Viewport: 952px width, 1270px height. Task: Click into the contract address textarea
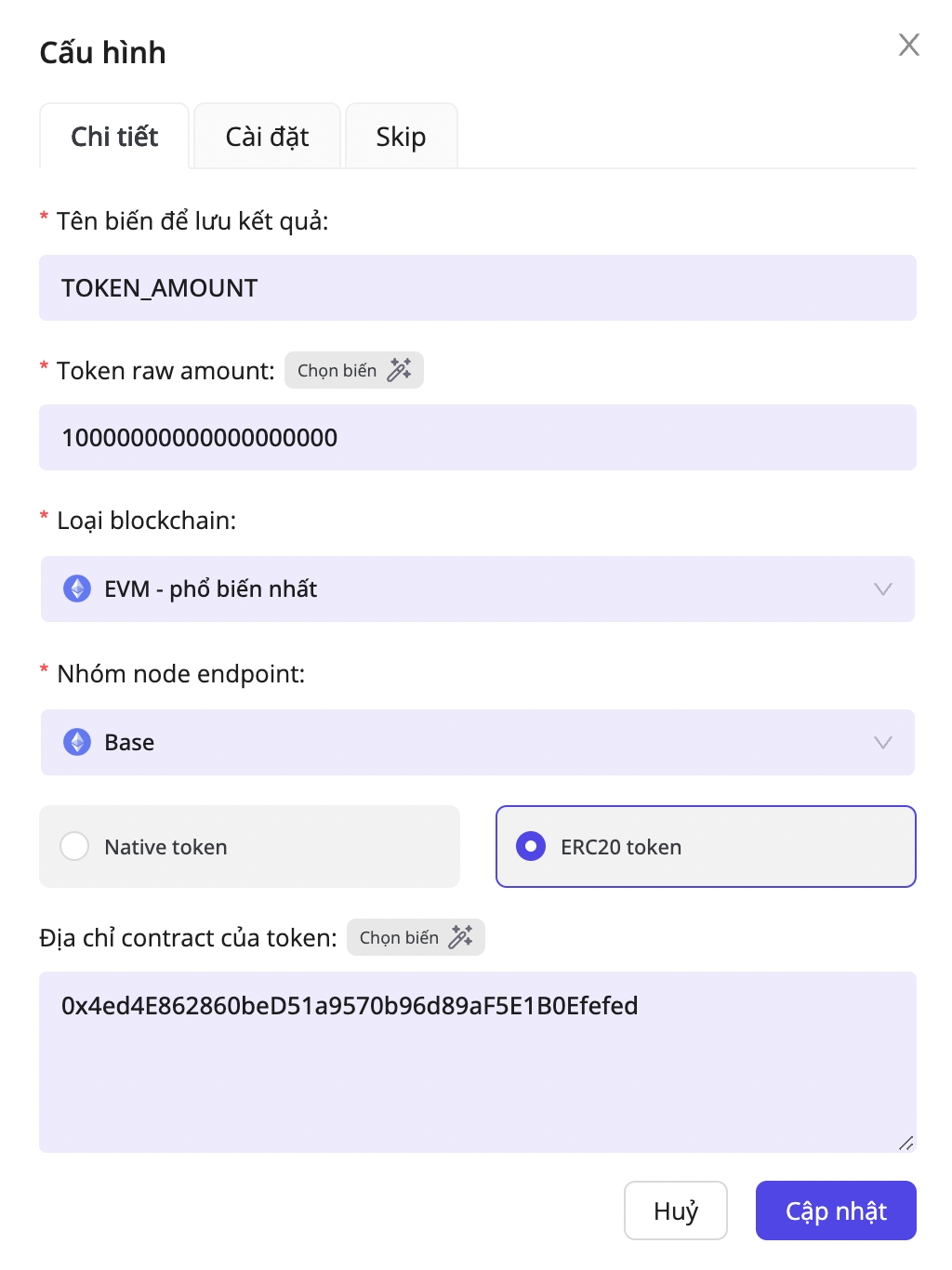point(477,1069)
